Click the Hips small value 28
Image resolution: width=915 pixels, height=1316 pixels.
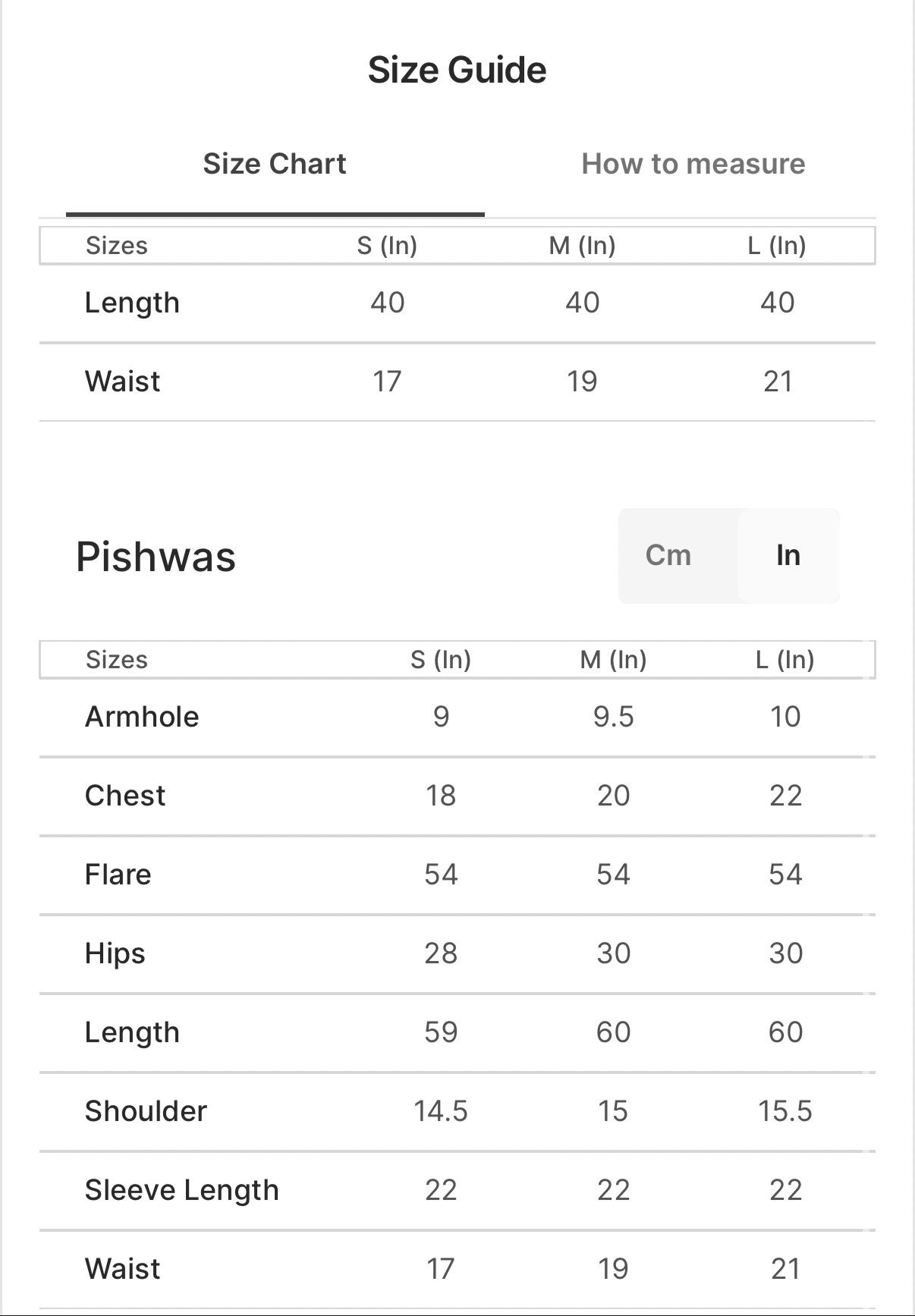click(x=441, y=953)
